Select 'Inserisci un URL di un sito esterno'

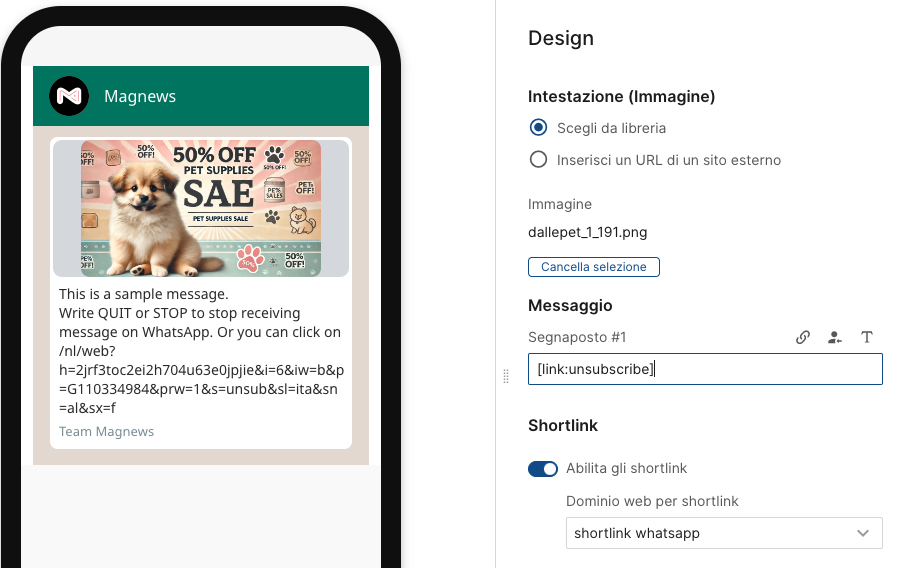coord(538,159)
